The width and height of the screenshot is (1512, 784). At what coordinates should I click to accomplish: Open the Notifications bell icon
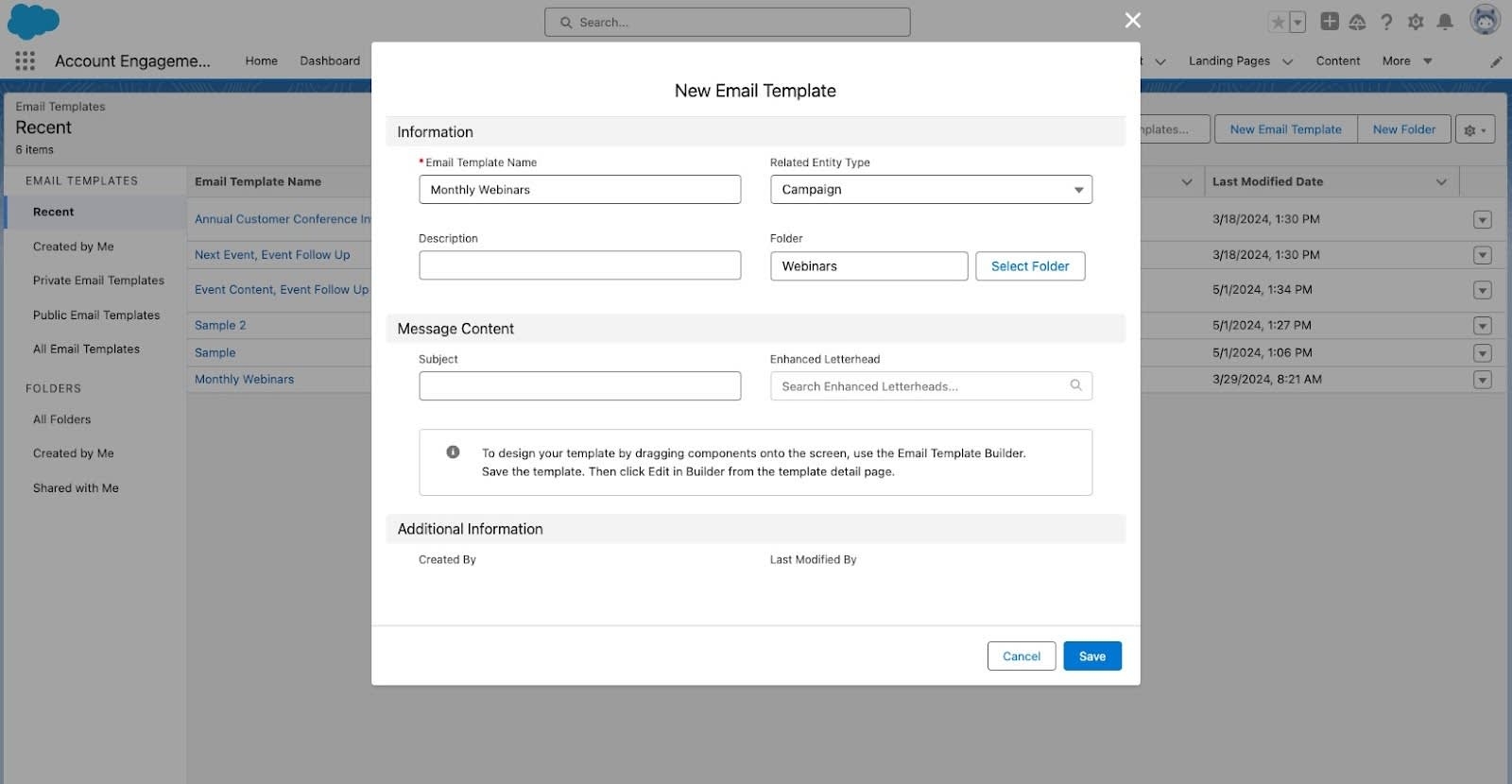[1445, 22]
